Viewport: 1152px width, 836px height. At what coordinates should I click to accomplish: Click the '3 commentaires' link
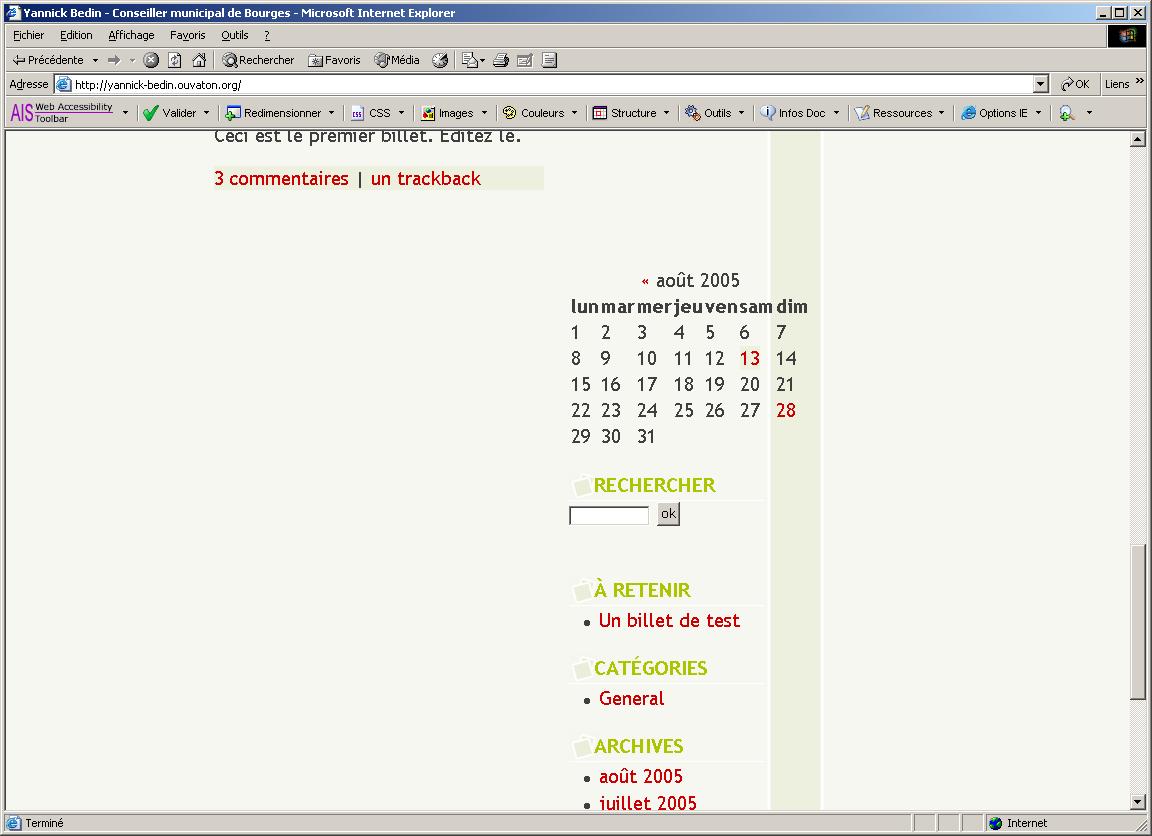pos(281,179)
